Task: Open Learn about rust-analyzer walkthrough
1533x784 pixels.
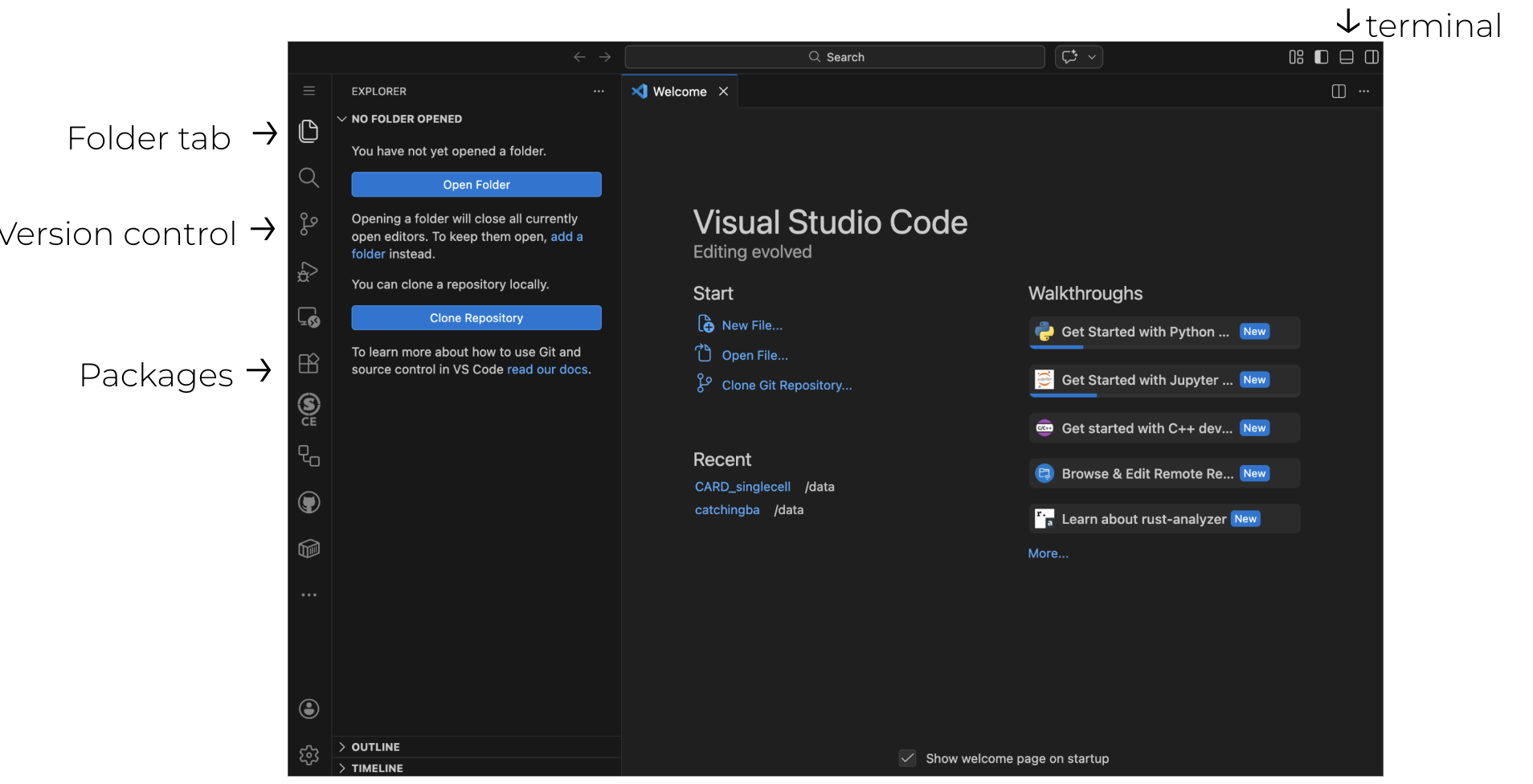Action: (x=1164, y=519)
